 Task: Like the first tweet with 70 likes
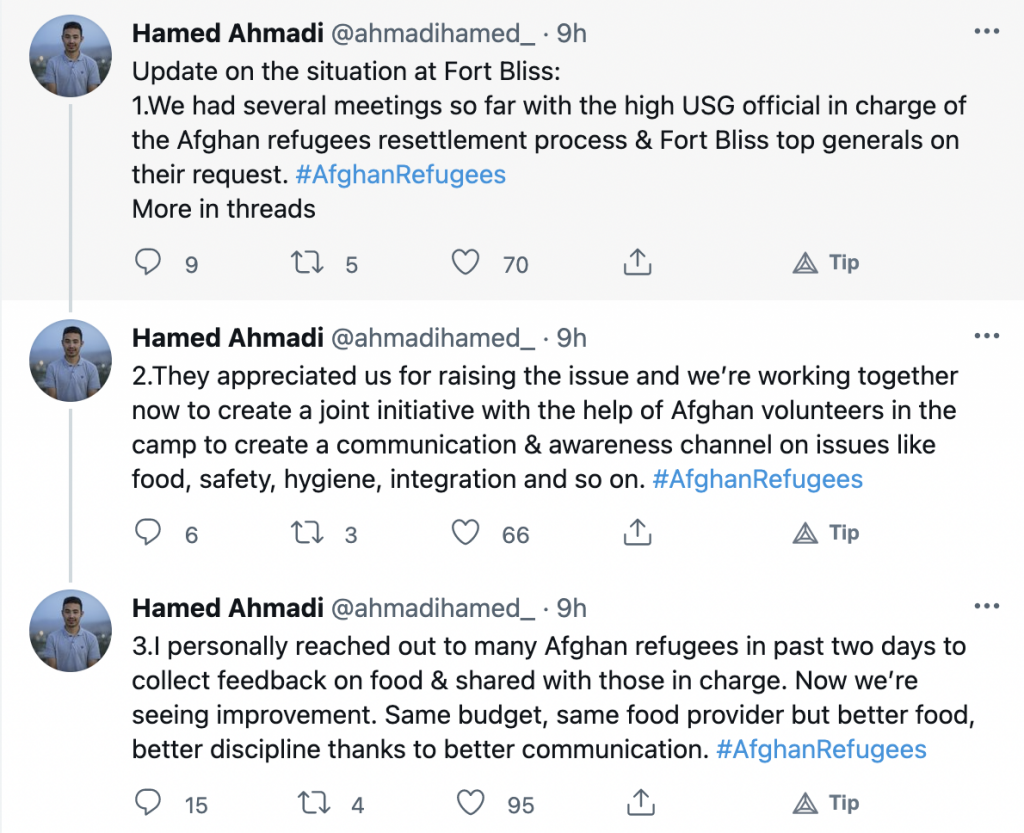coord(465,263)
